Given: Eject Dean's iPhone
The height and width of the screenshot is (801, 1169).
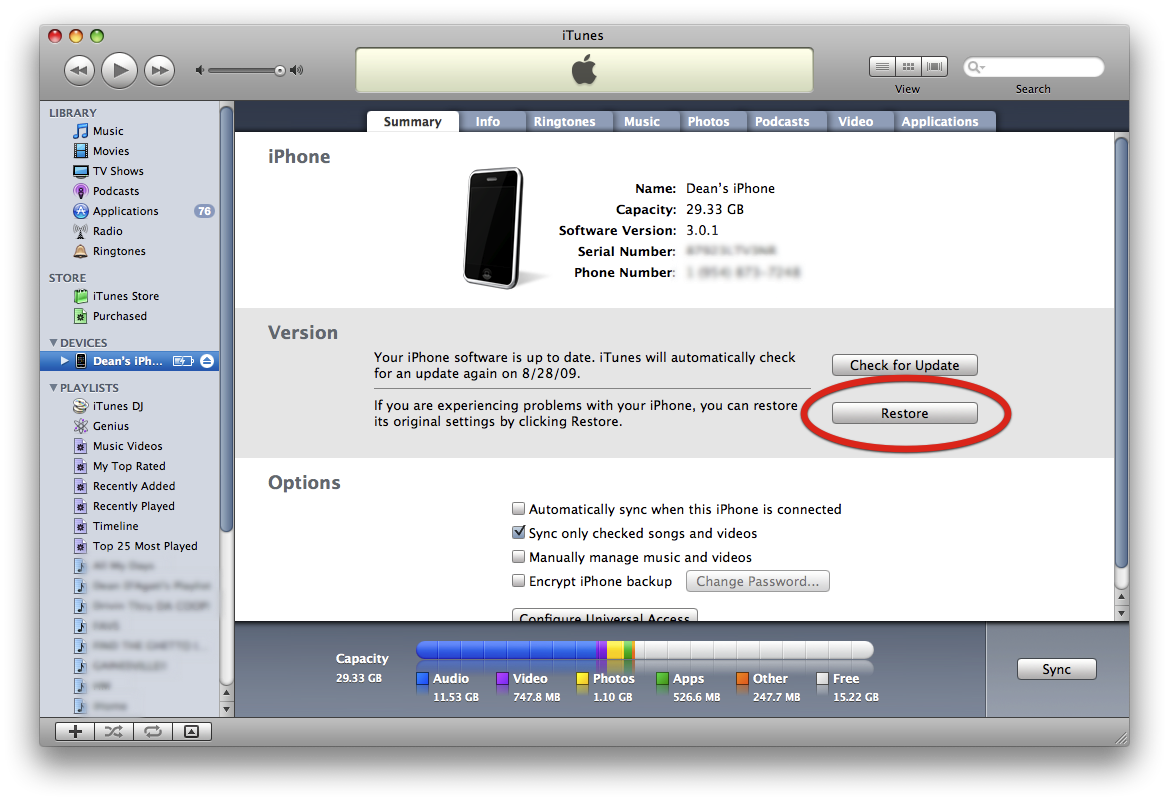Looking at the screenshot, I should pos(207,361).
